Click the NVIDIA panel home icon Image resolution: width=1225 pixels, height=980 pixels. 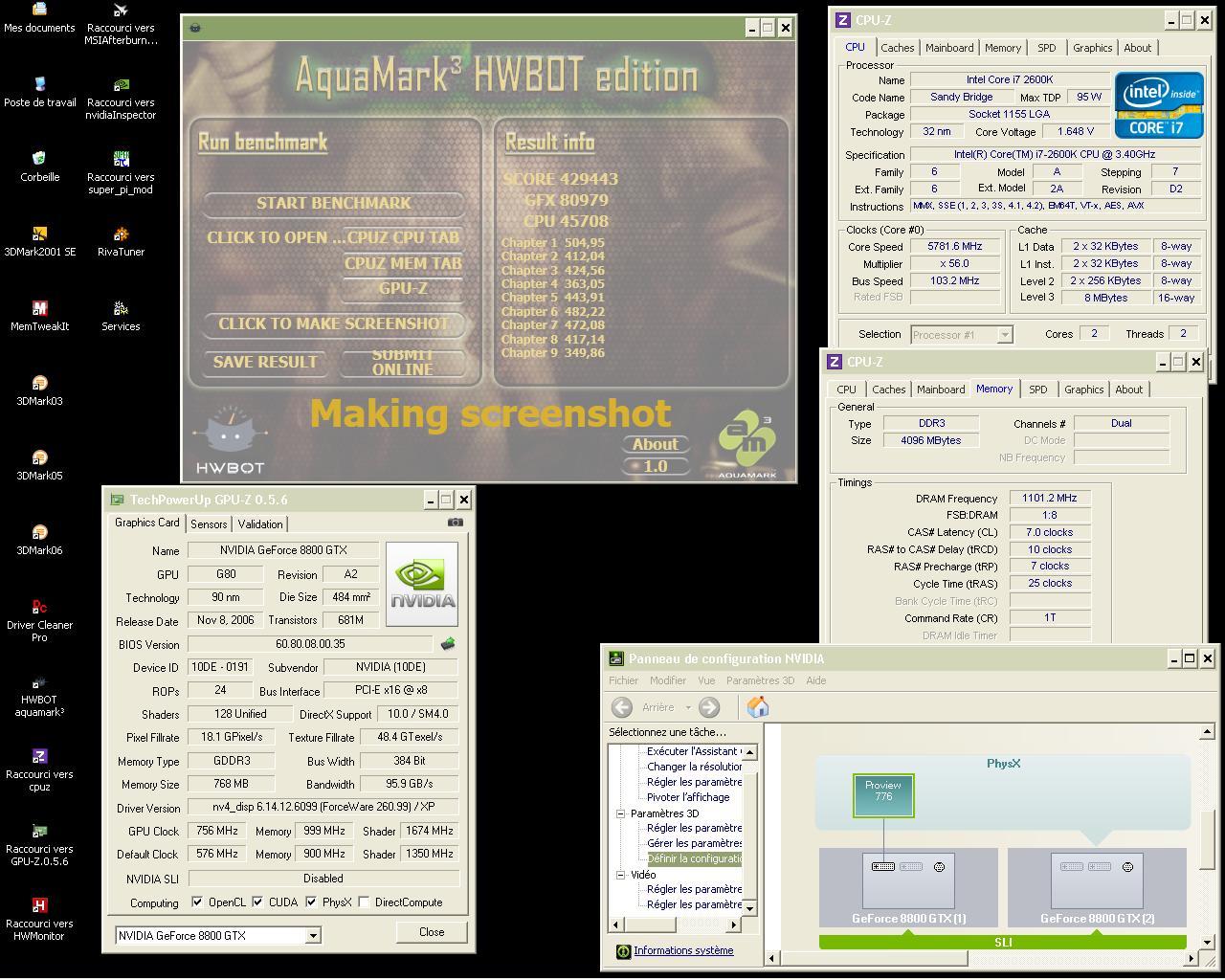(758, 707)
